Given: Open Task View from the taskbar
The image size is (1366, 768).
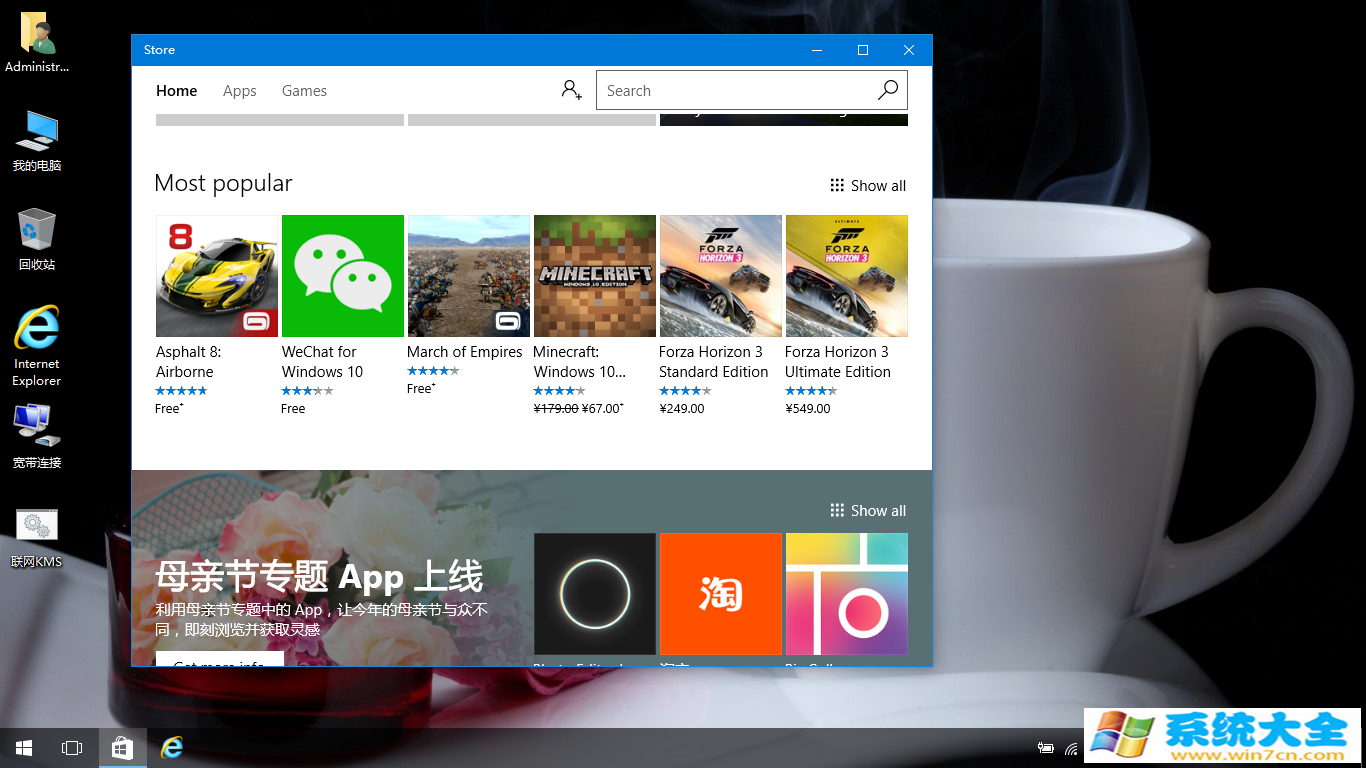Looking at the screenshot, I should 71,747.
